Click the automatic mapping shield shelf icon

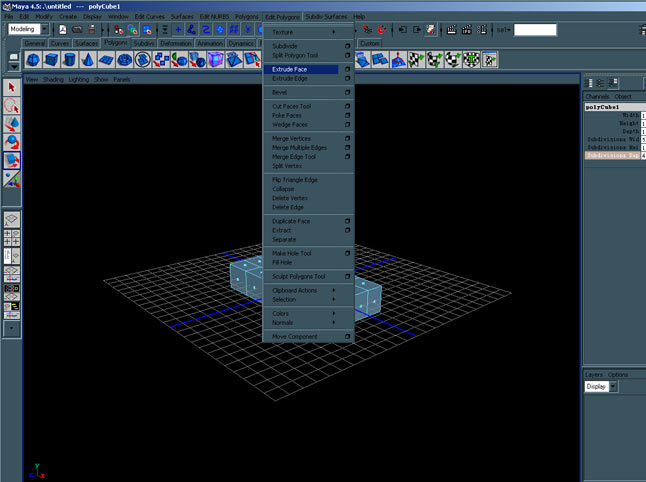471,60
